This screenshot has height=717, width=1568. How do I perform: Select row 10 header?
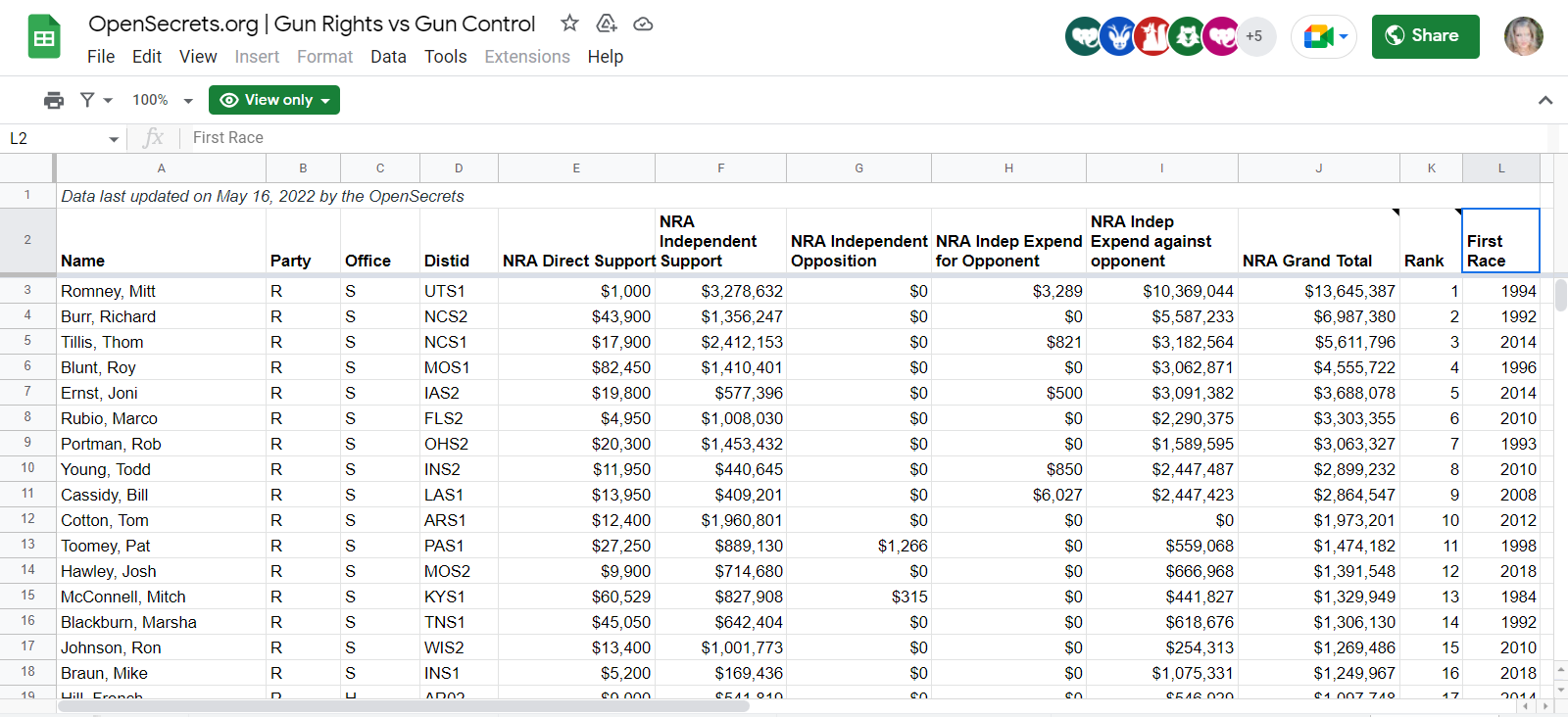[27, 468]
